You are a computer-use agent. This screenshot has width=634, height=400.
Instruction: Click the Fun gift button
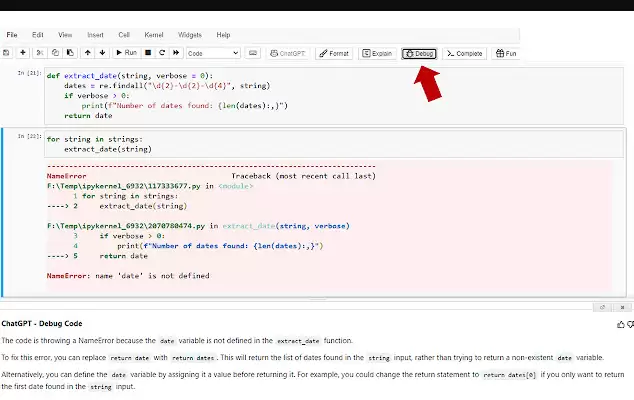(506, 53)
